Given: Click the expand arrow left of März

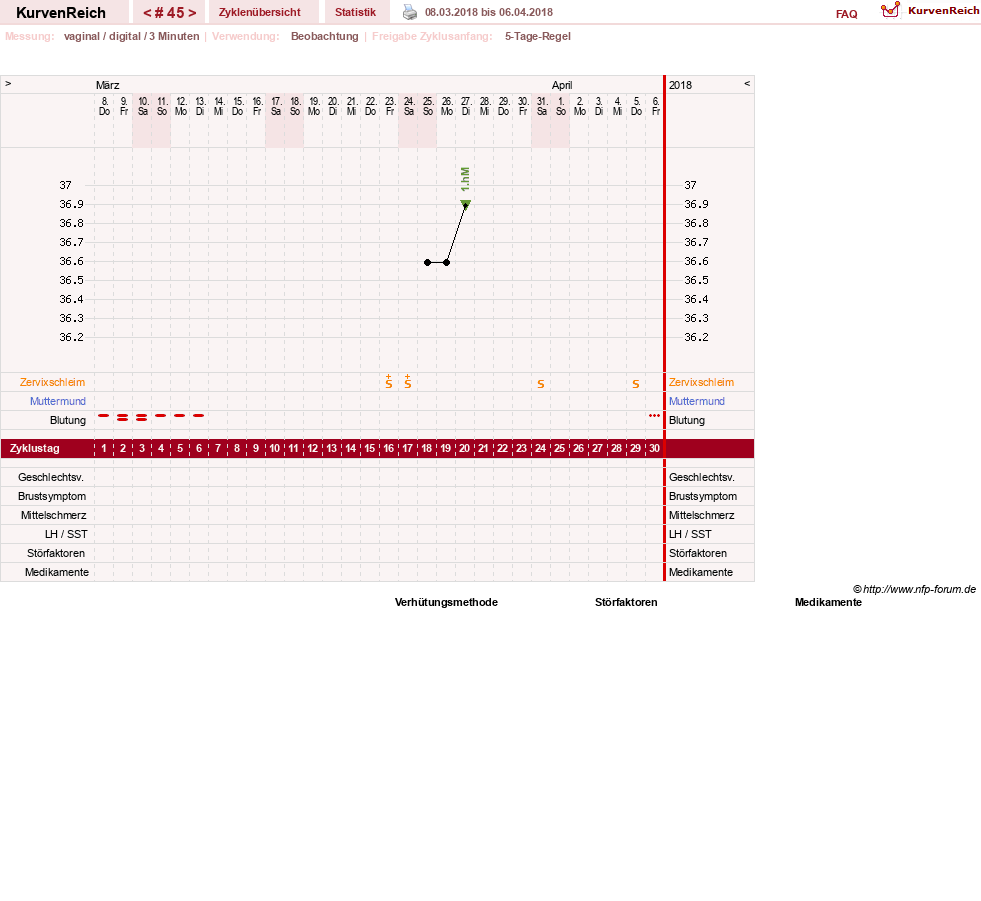Looking at the screenshot, I should pos(8,84).
